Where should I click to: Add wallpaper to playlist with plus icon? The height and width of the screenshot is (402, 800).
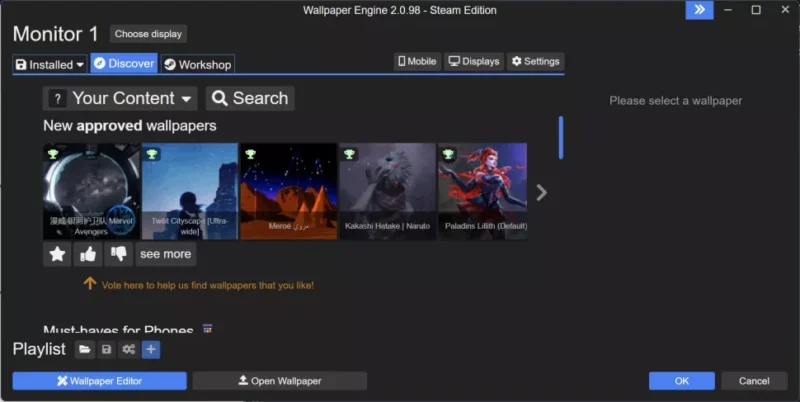pos(150,349)
